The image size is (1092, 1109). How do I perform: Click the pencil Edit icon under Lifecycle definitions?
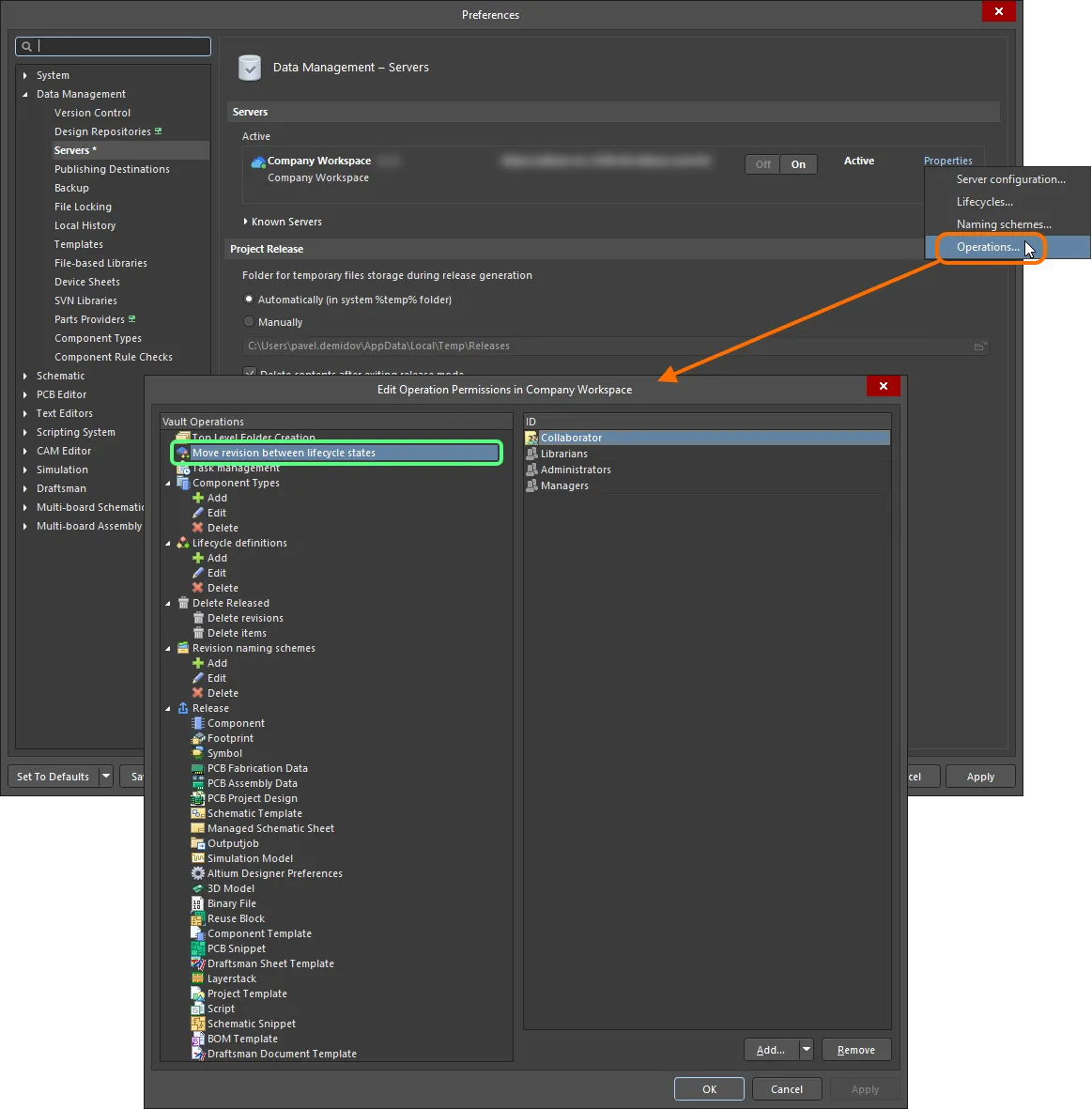click(x=198, y=573)
